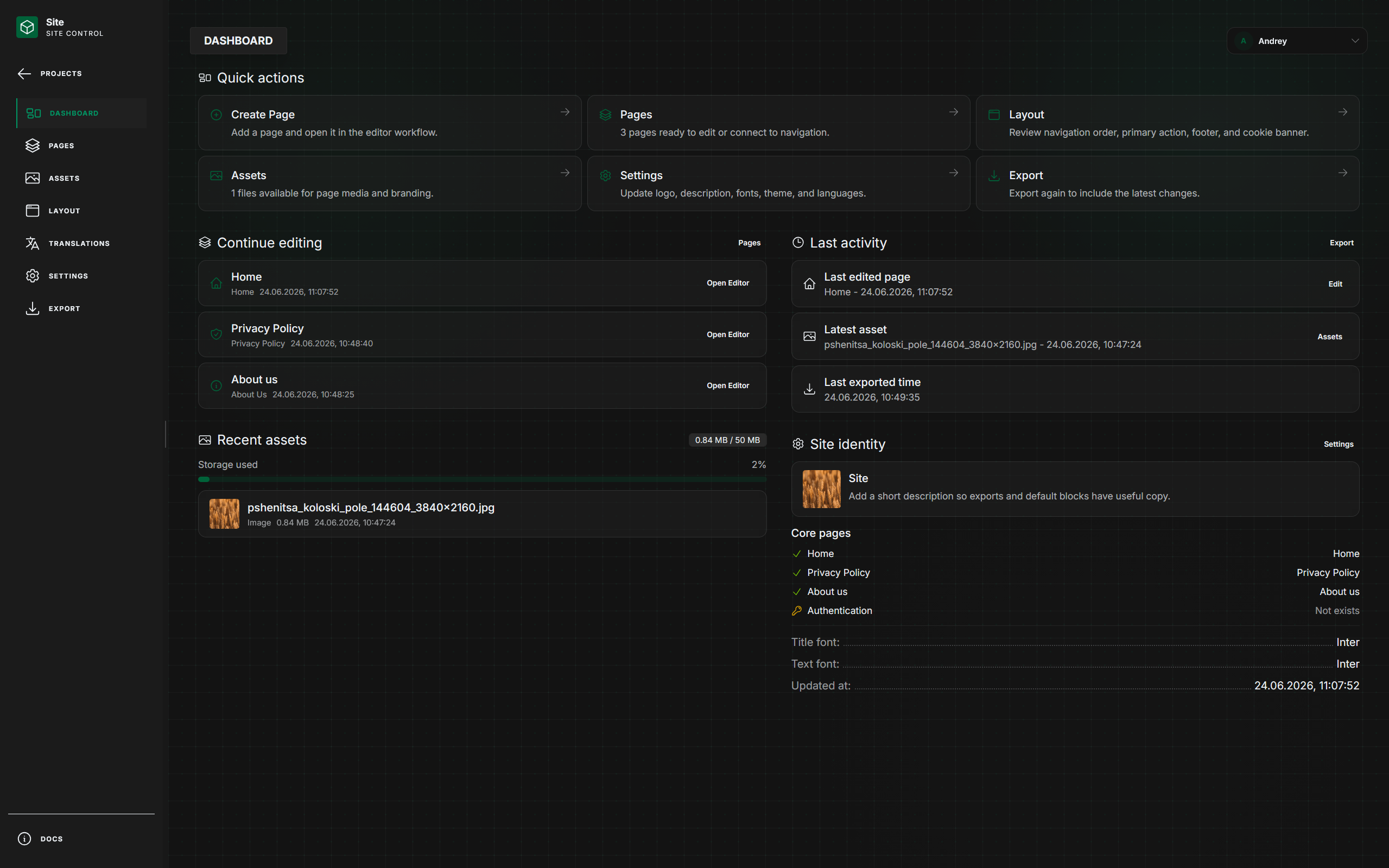Click the storage used progress bar
The height and width of the screenshot is (868, 1389).
(482, 479)
